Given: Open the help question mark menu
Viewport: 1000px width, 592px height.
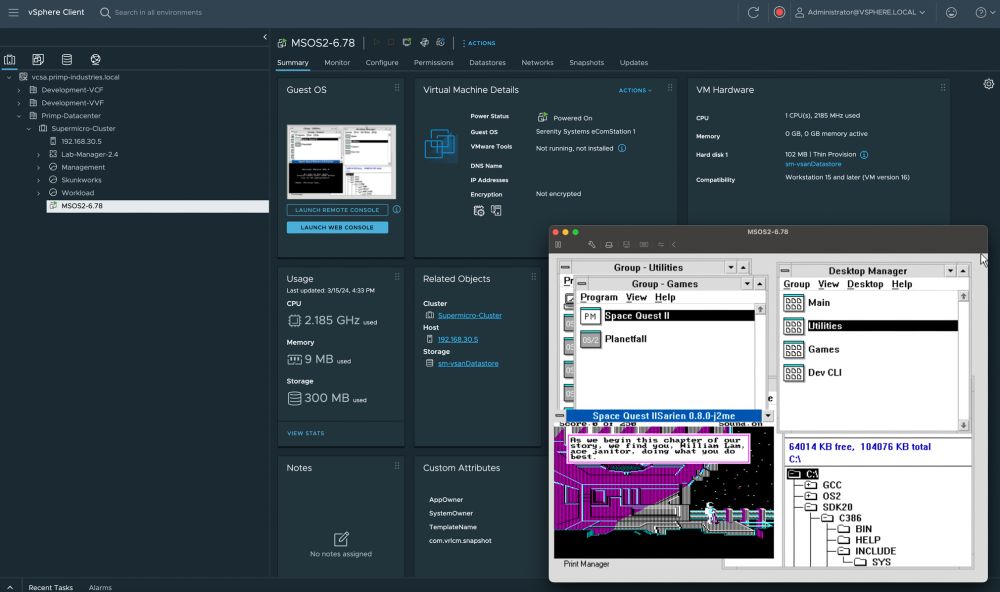Looking at the screenshot, I should coord(983,12).
